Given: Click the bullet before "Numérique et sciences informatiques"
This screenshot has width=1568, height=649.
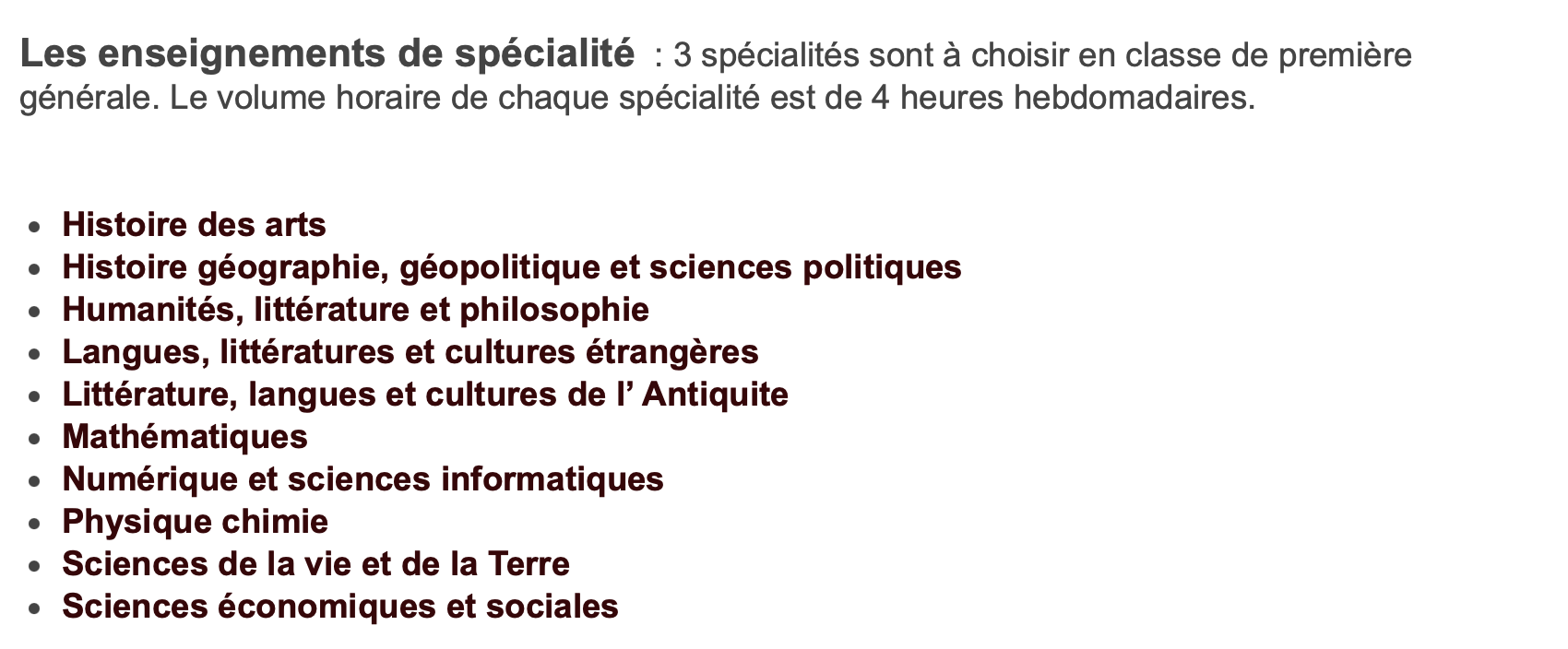Looking at the screenshot, I should click(x=34, y=481).
